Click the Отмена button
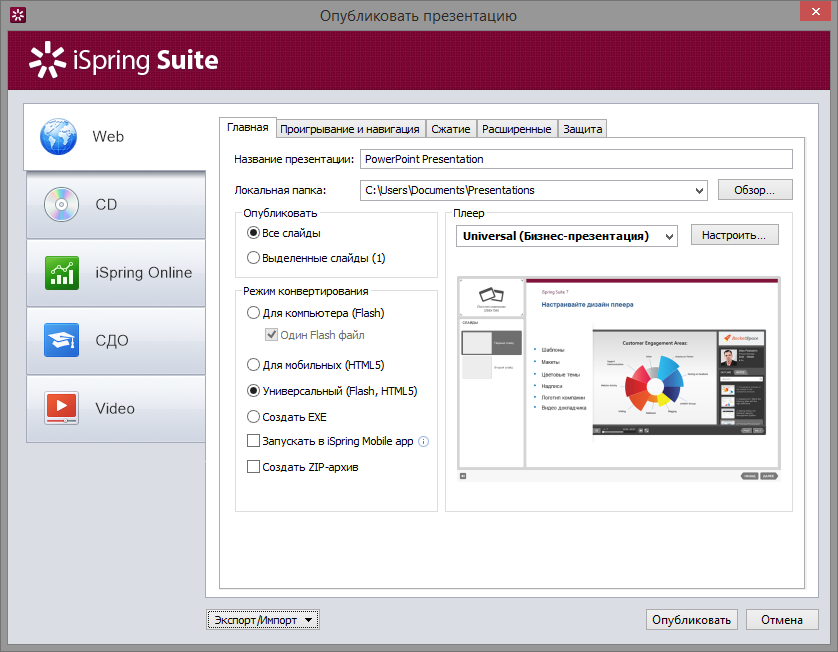 coord(782,620)
